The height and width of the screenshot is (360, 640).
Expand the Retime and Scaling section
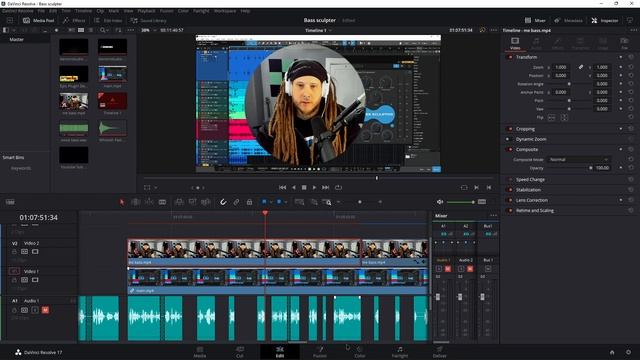[x=535, y=211]
